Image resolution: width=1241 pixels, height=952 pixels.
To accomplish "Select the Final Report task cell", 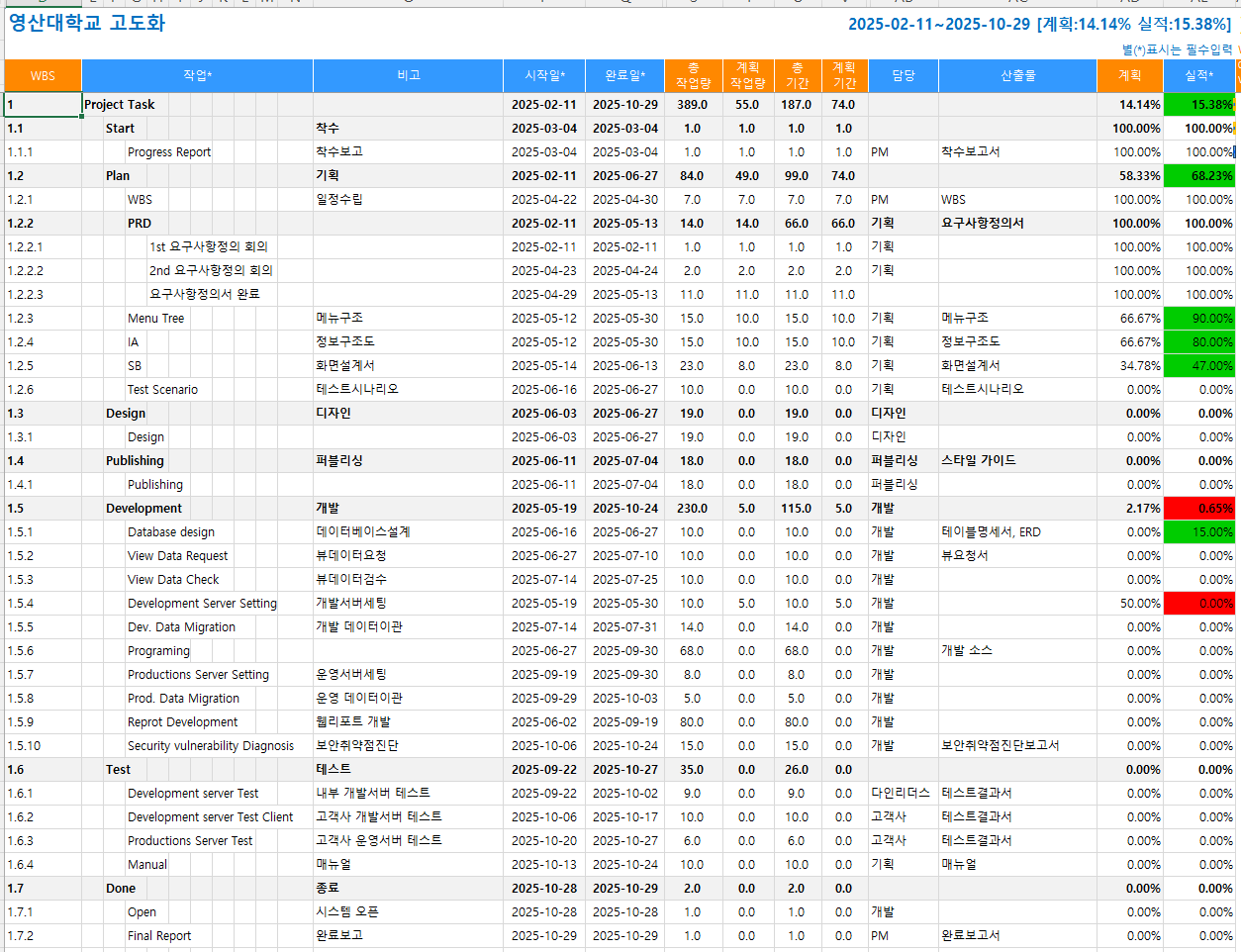I will (x=159, y=936).
